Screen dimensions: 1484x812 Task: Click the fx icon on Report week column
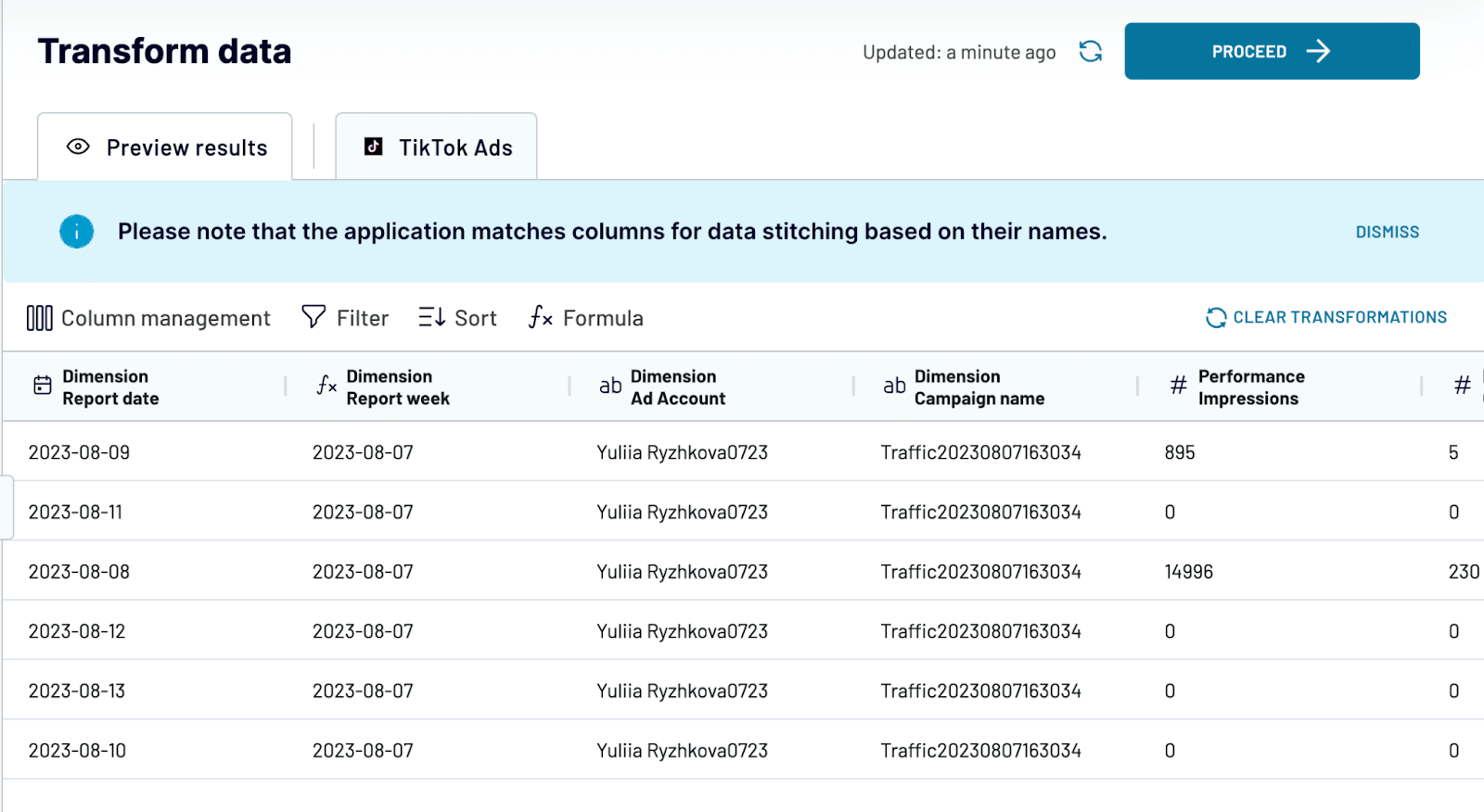pyautogui.click(x=326, y=386)
